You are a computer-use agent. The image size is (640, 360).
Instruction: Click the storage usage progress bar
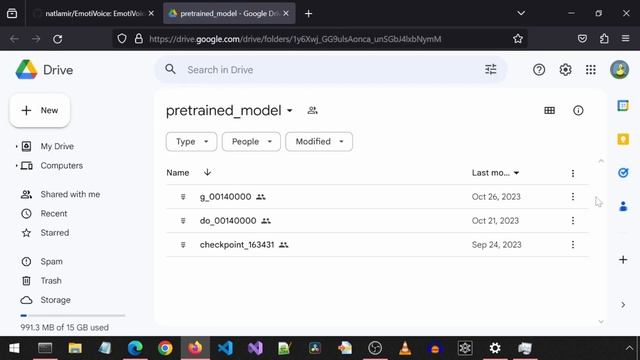tap(73, 316)
